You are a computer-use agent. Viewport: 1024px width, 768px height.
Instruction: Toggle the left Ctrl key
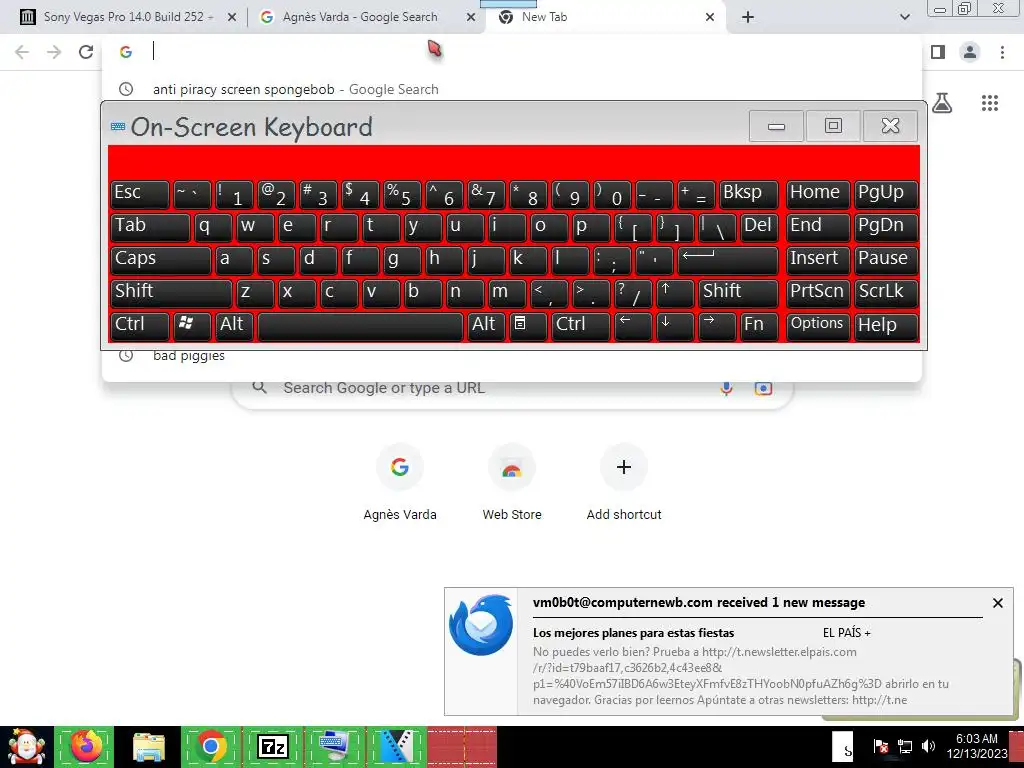(x=140, y=327)
